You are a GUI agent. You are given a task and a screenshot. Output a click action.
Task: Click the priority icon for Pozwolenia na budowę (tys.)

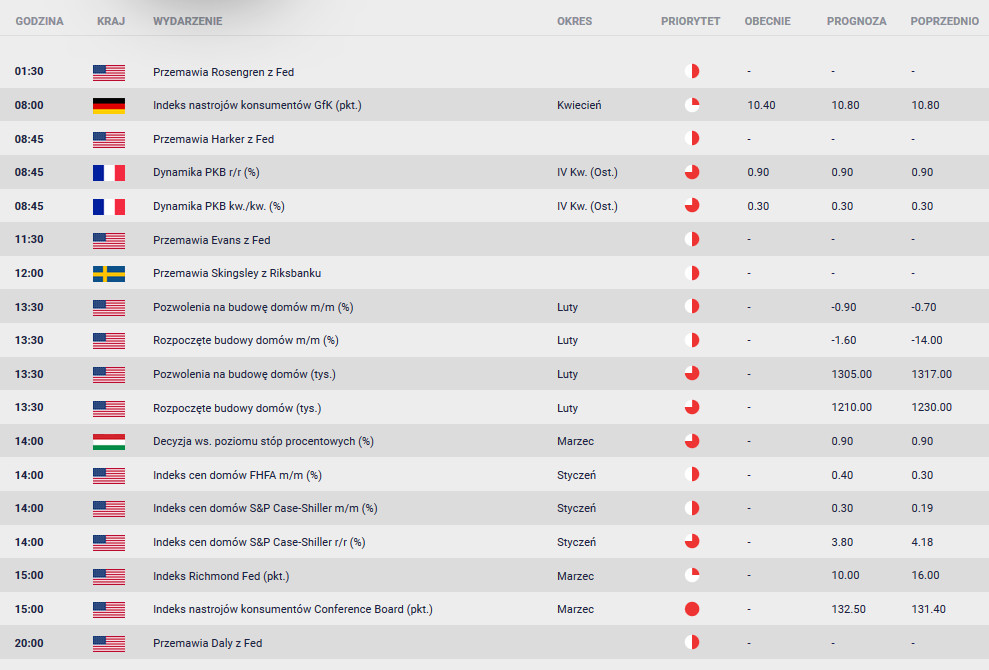click(x=692, y=373)
